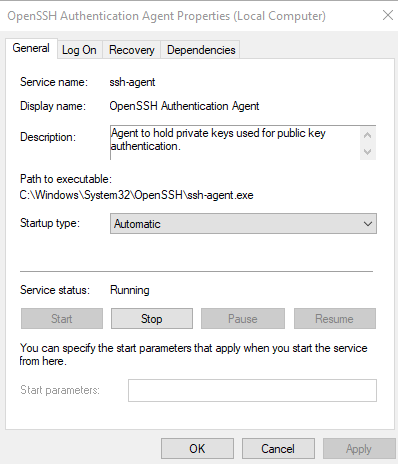Open the Log On tab
Image resolution: width=398 pixels, height=464 pixels.
click(79, 50)
